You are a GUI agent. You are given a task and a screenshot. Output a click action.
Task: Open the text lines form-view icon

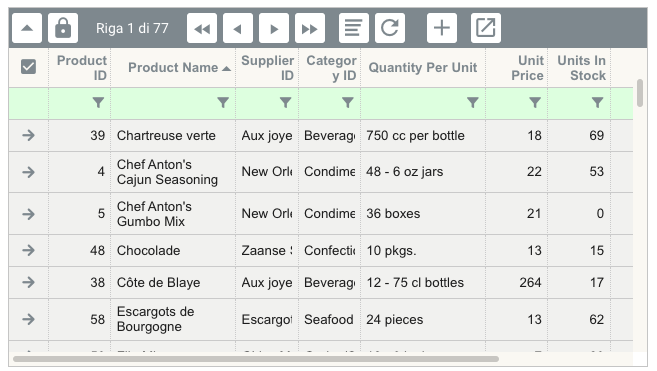coord(354,28)
